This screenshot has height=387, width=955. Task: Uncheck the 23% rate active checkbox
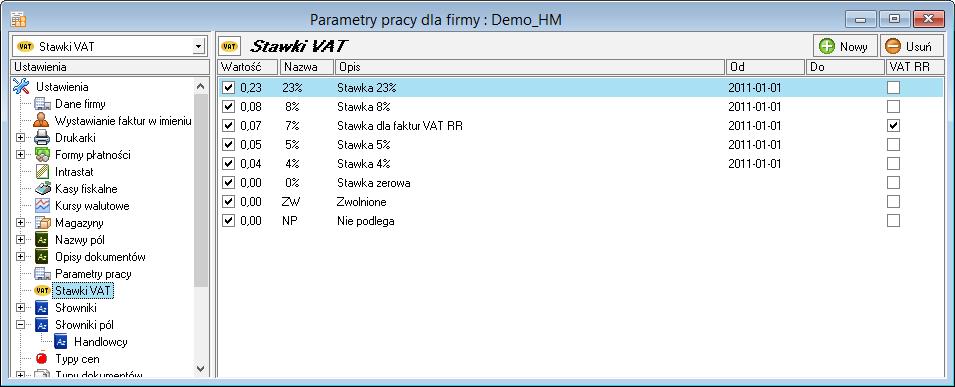click(x=228, y=88)
